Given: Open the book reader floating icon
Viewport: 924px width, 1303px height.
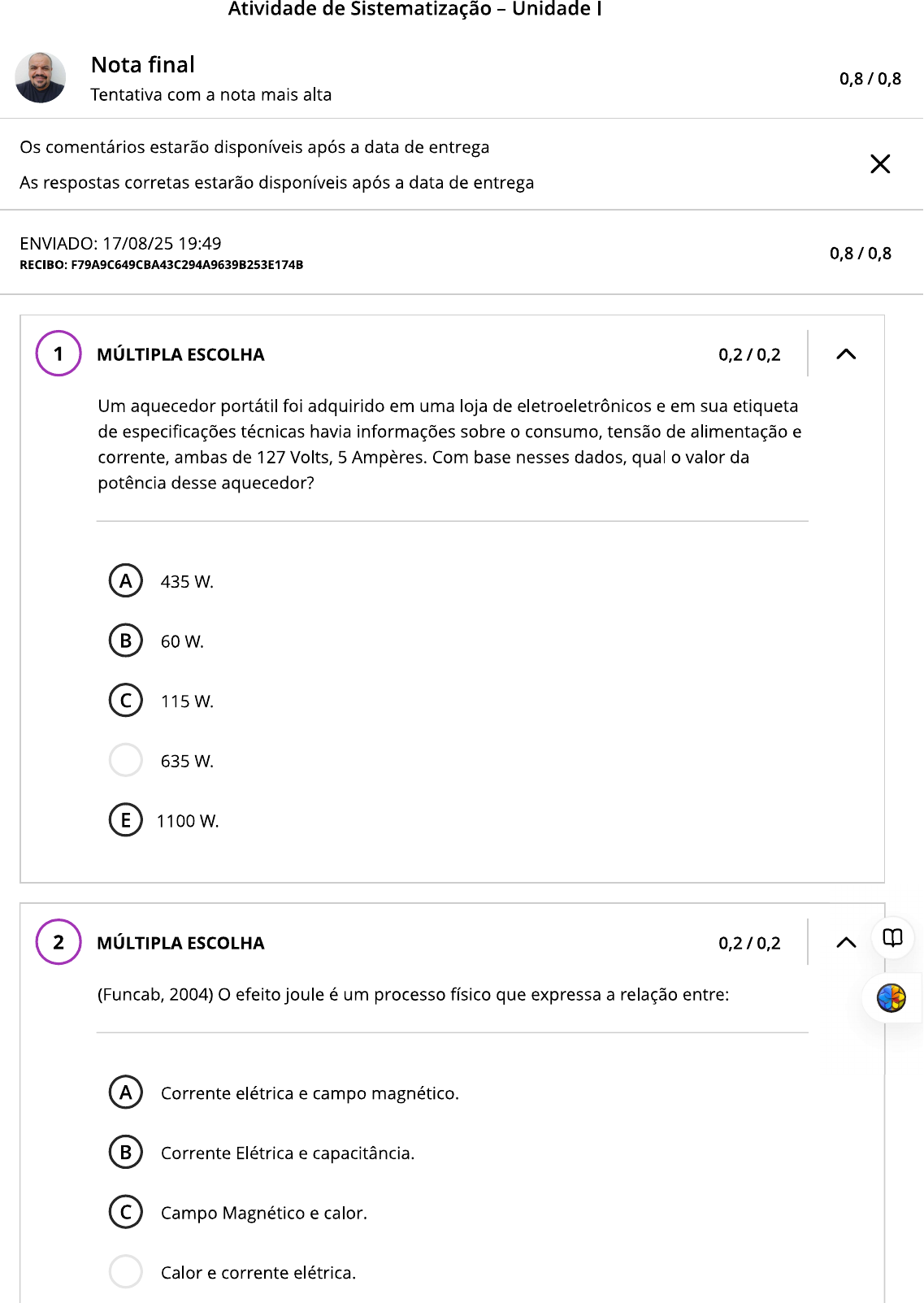Looking at the screenshot, I should [892, 938].
